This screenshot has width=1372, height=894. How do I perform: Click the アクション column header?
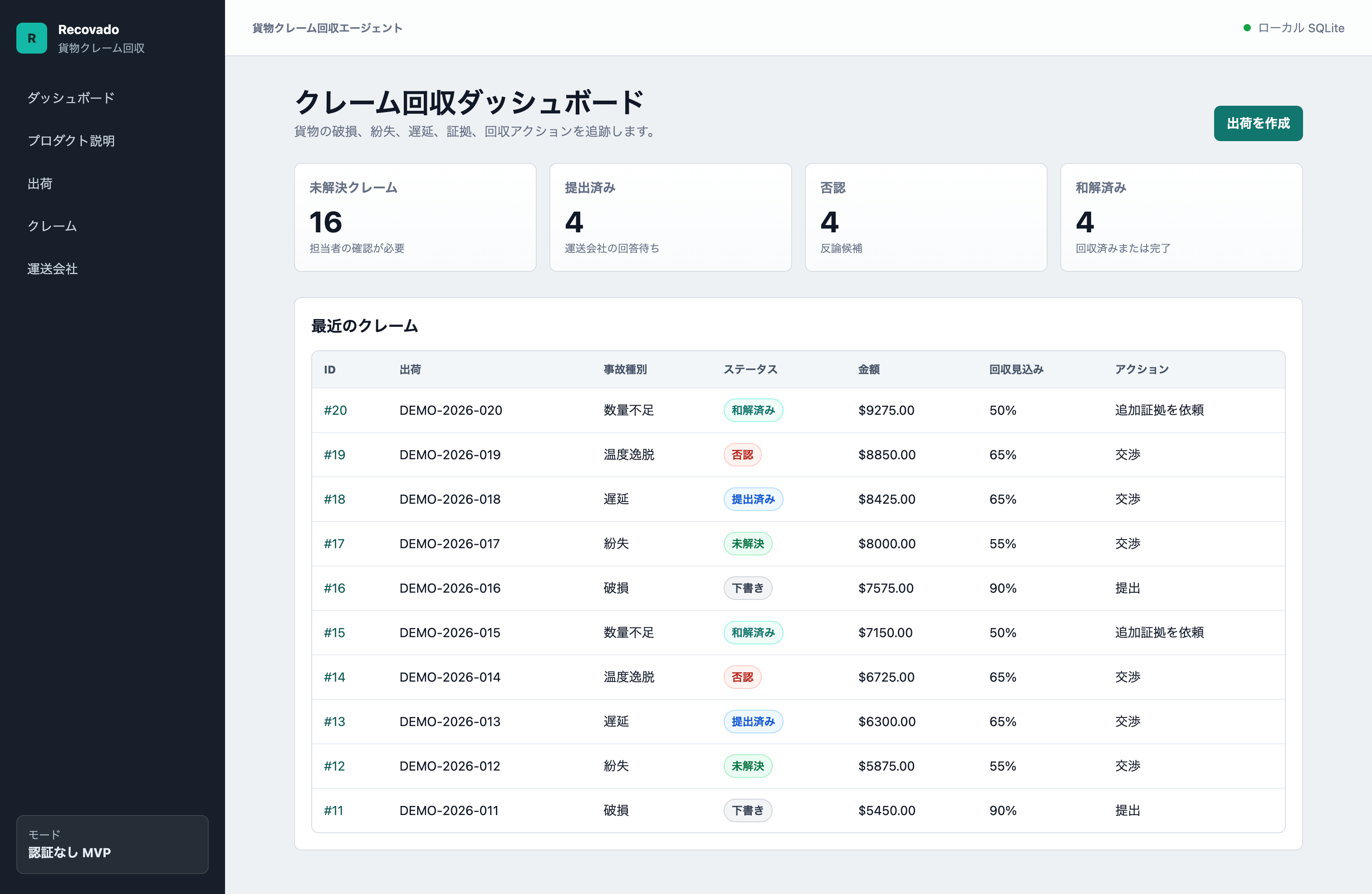1142,369
